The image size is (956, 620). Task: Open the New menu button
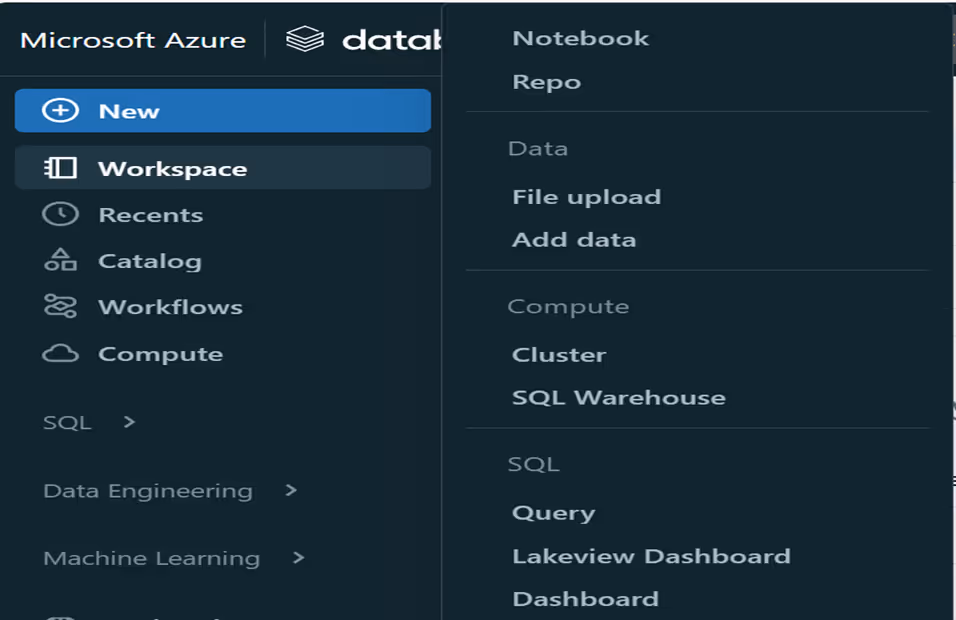coord(223,110)
